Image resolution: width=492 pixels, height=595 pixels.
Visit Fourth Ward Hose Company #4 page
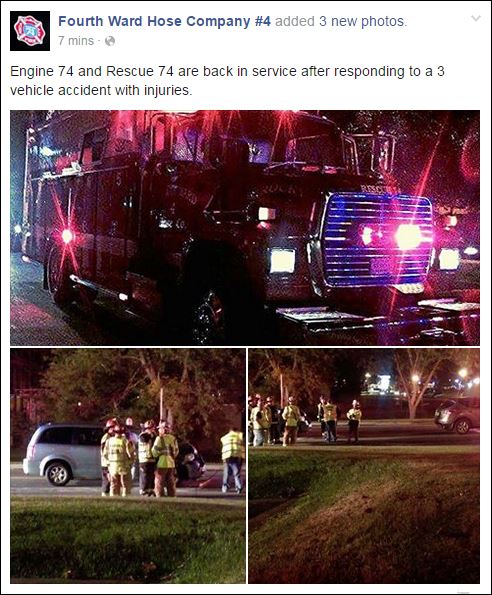pos(165,21)
